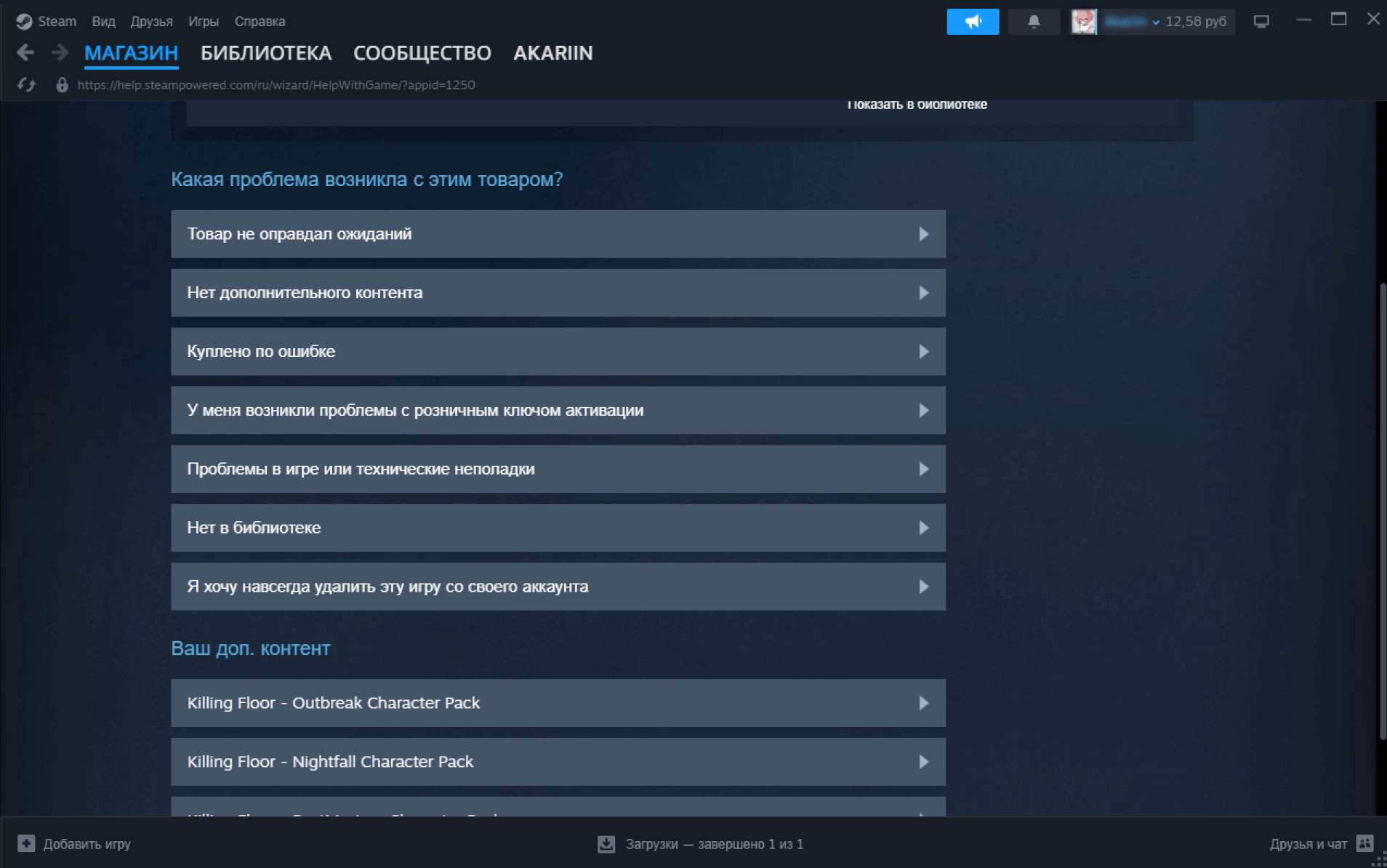Expand "Куплено по ошибке" option

[558, 352]
